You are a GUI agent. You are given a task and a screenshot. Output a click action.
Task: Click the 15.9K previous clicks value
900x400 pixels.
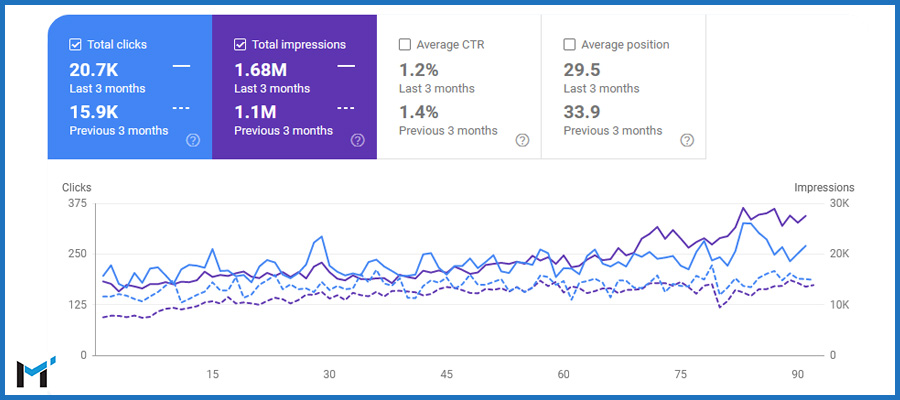(x=94, y=111)
